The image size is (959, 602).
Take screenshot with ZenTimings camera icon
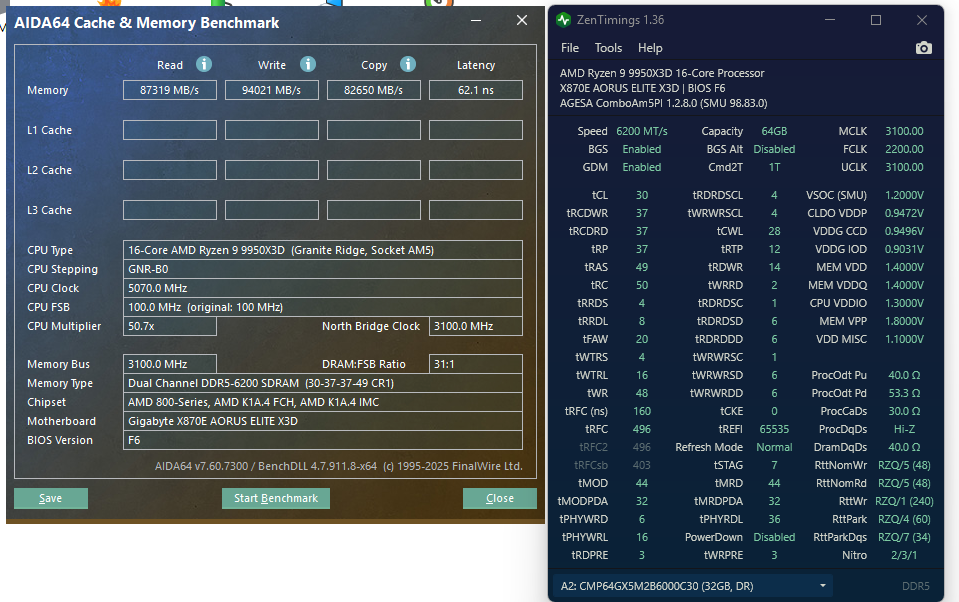click(923, 48)
